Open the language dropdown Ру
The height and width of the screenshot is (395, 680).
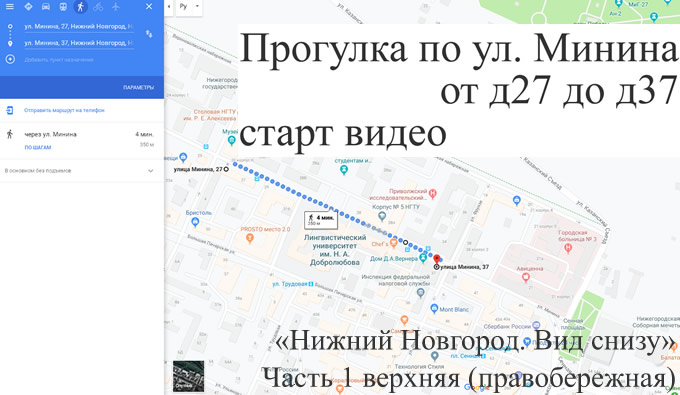(189, 7)
